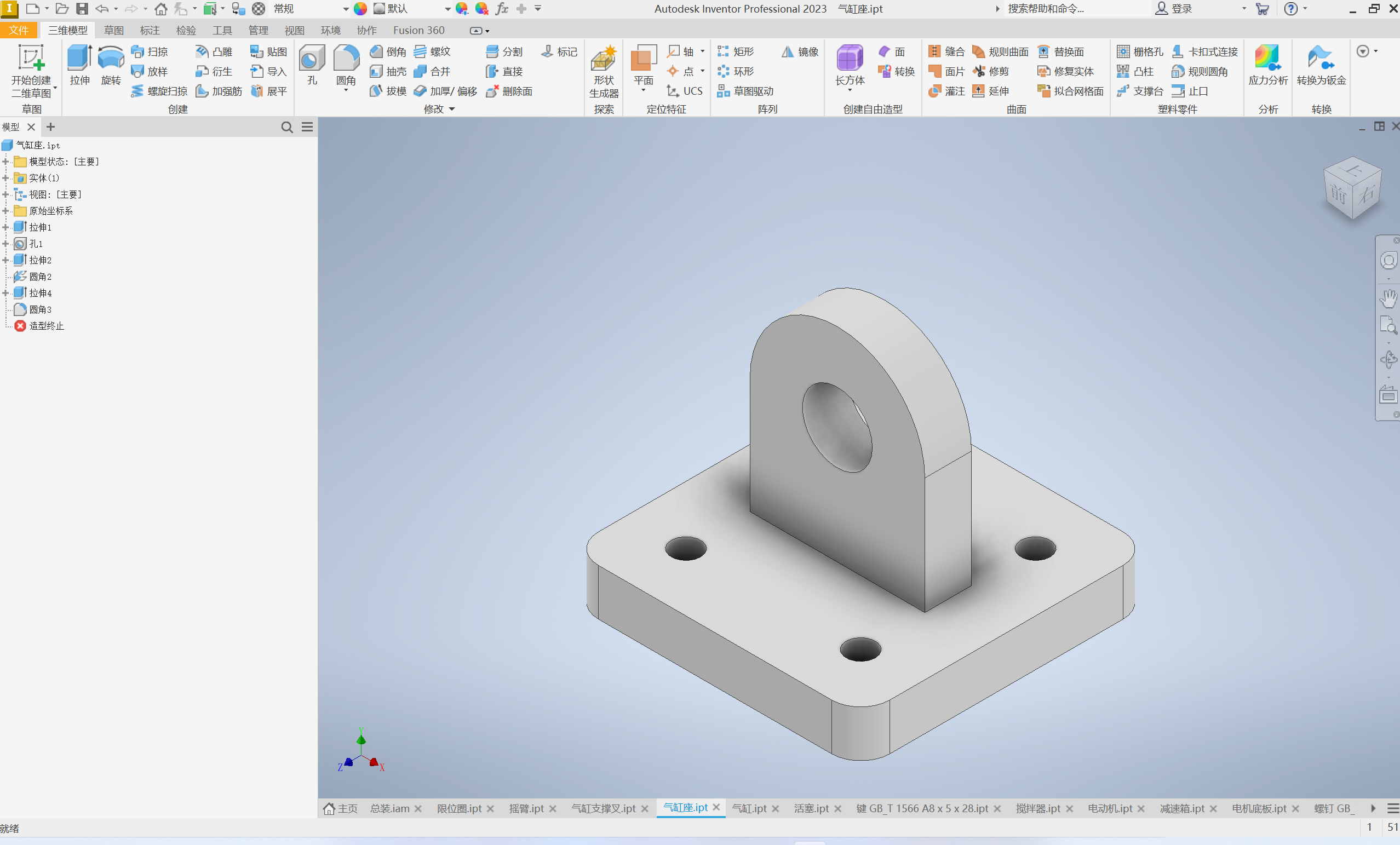Click the 登录 sign-in button
The image size is (1400, 845).
pos(1174,9)
